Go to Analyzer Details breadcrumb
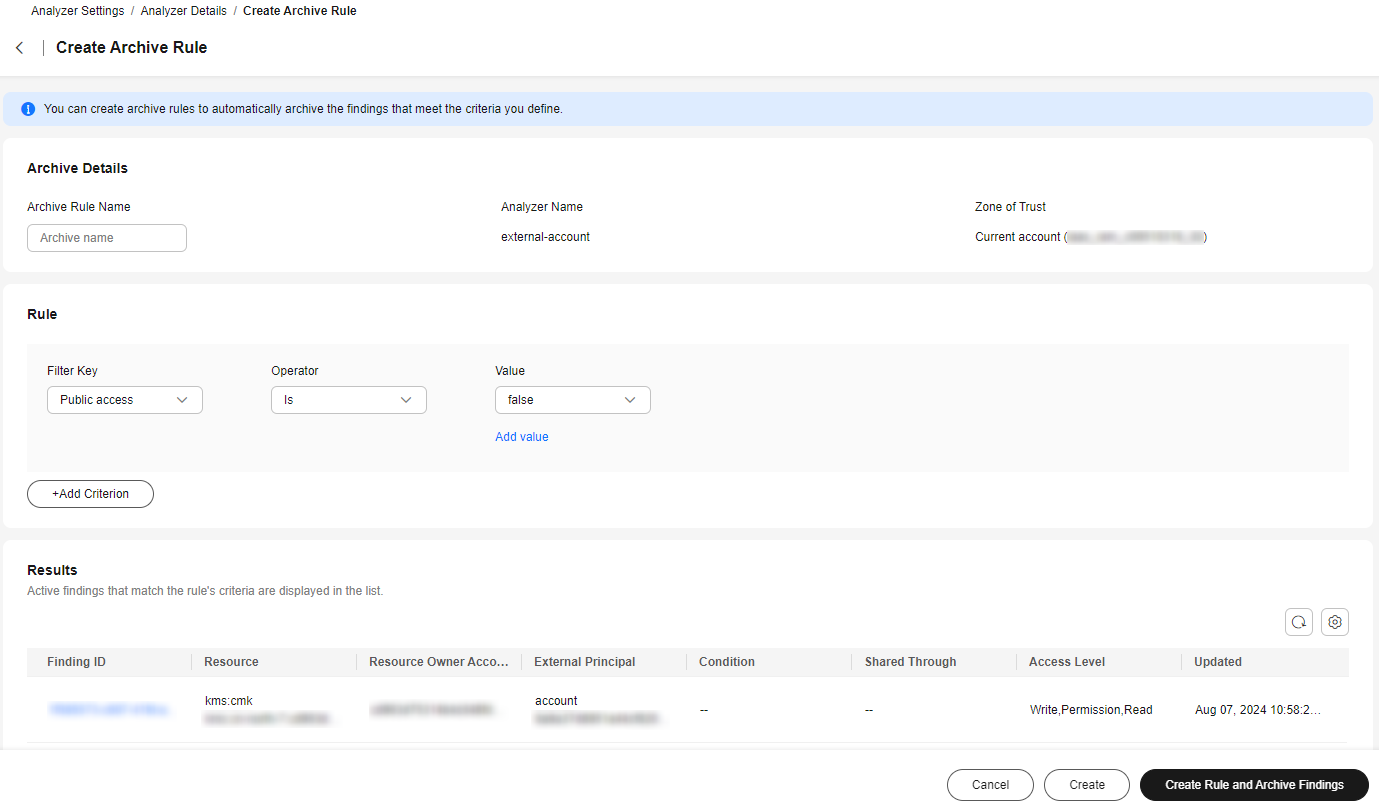Screen dimensions: 1379x812 pyautogui.click(x=183, y=11)
